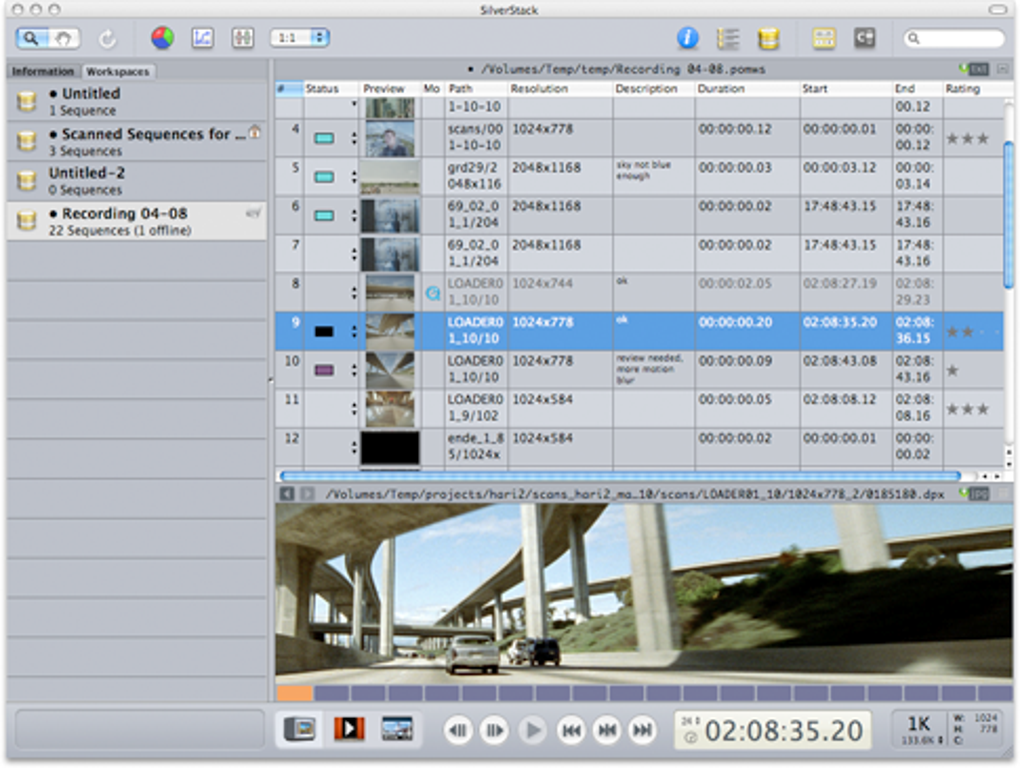Switch to the Information tab
The image size is (1020, 768).
43,71
